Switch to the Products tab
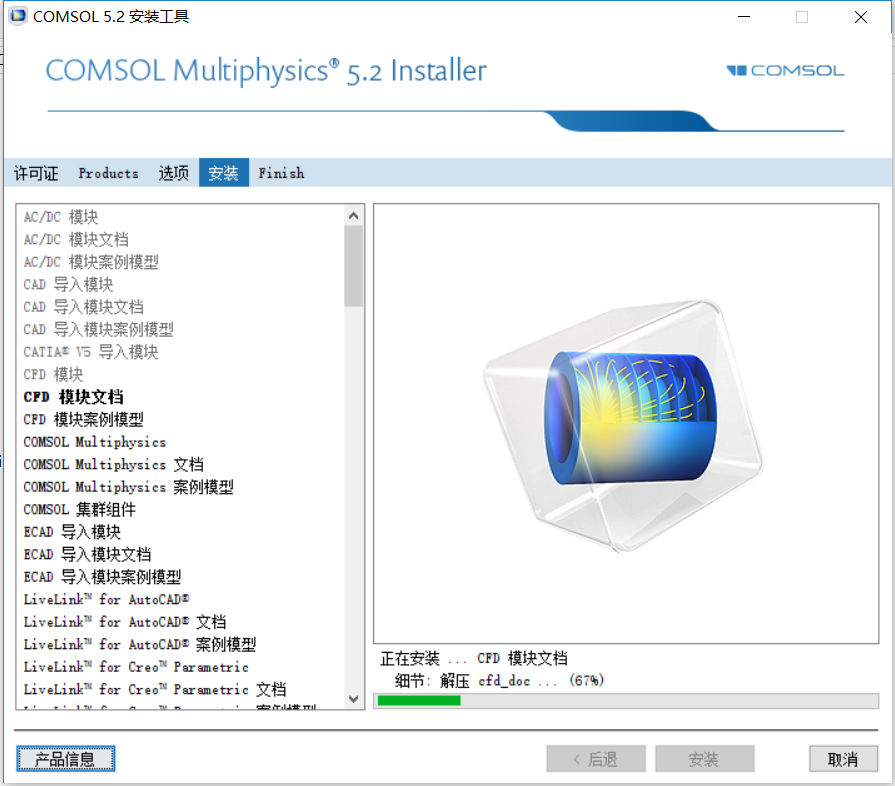This screenshot has width=895, height=786. [x=108, y=173]
